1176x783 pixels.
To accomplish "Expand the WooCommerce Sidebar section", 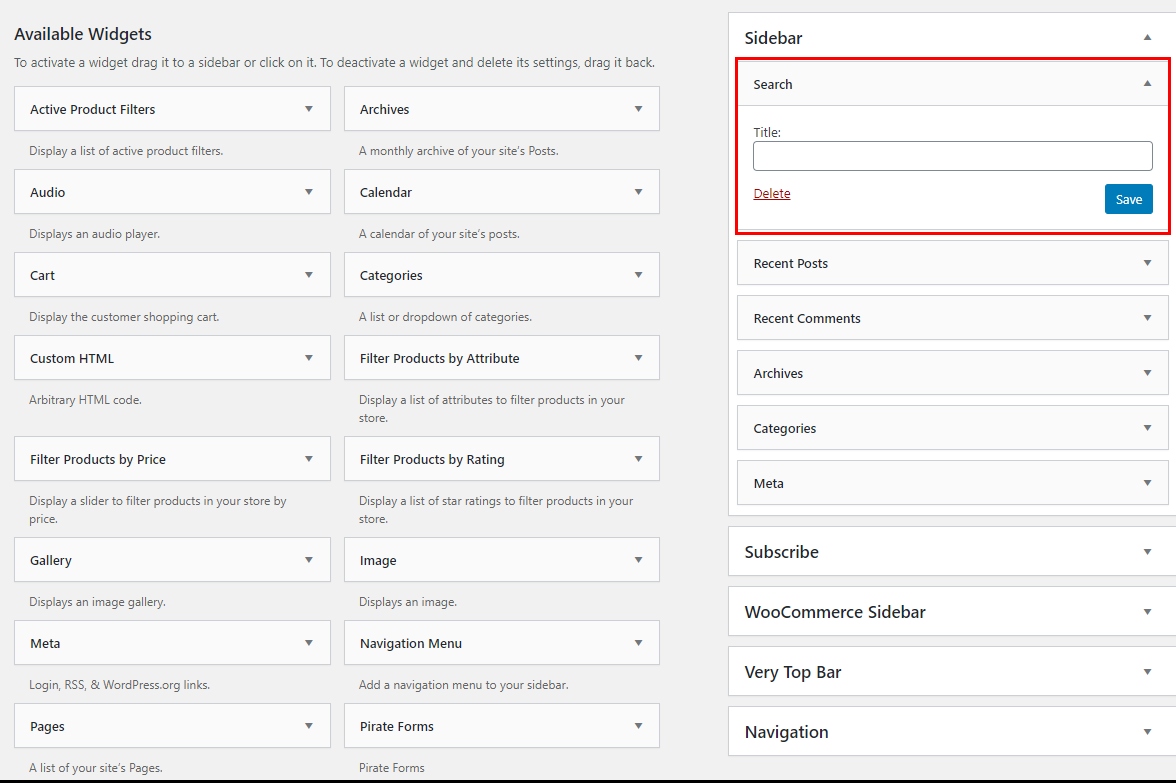I will coord(1147,611).
